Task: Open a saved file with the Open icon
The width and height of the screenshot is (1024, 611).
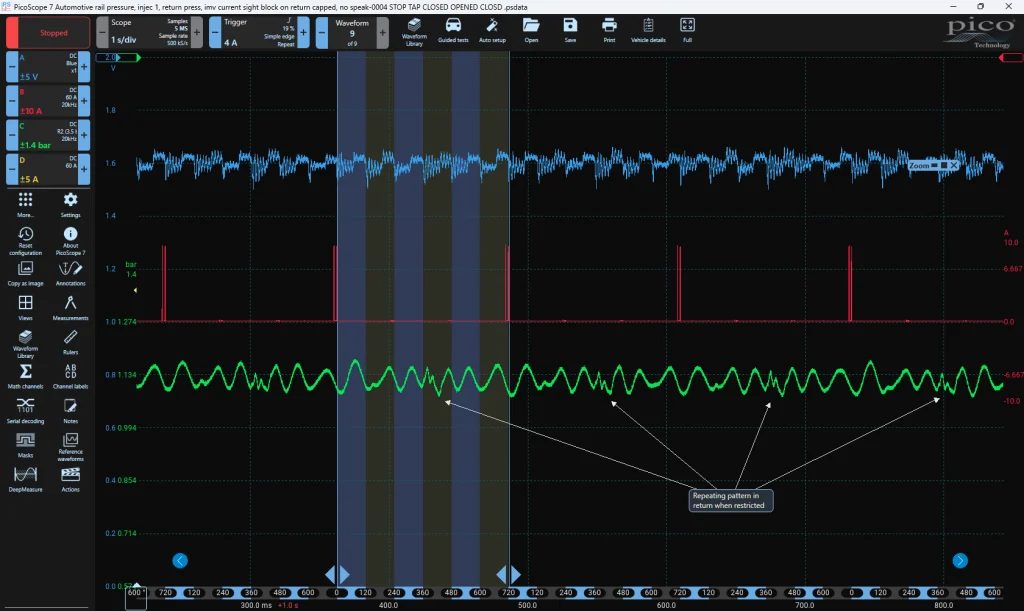Action: (x=531, y=31)
